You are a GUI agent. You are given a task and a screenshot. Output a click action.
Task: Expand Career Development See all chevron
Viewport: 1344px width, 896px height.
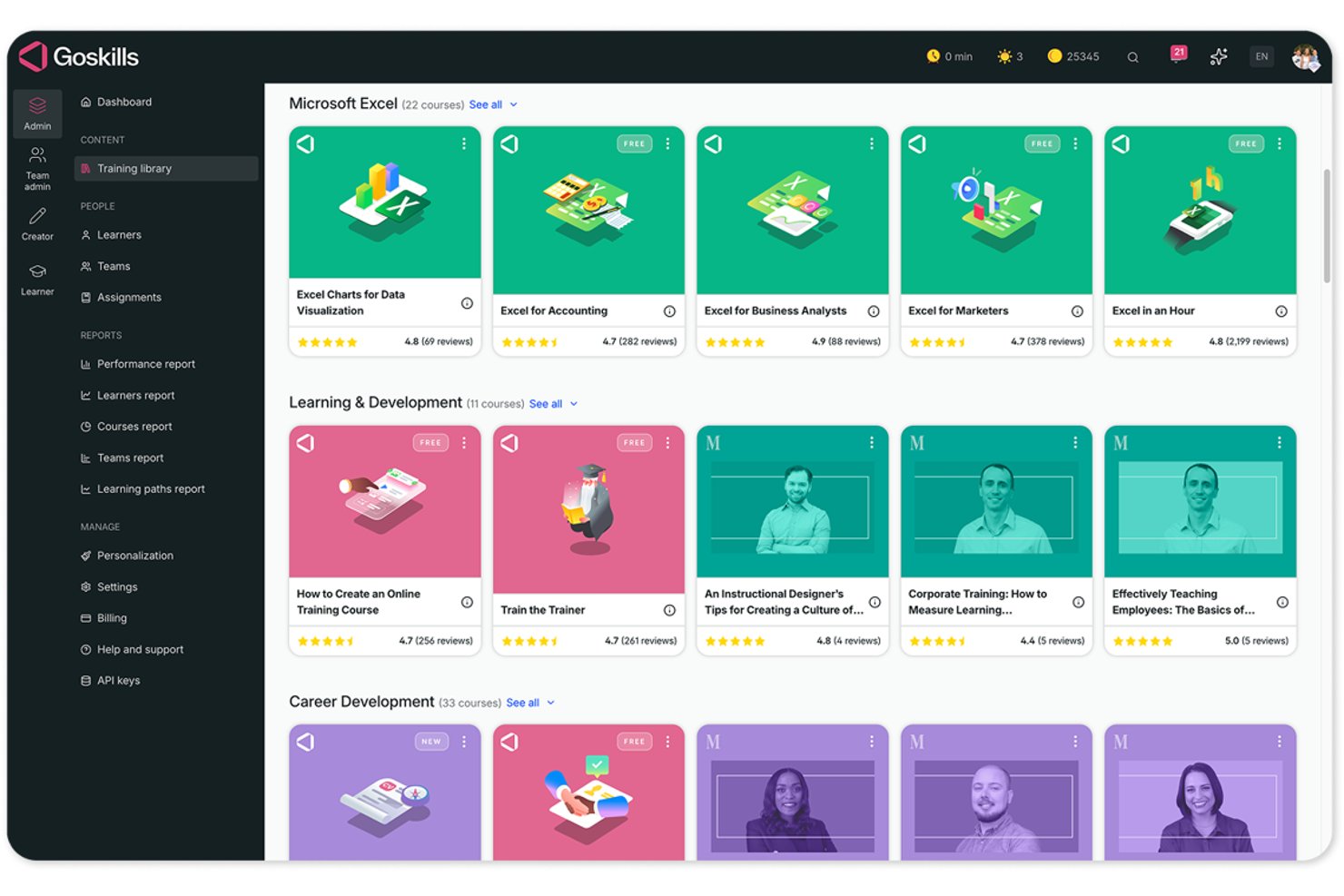point(550,703)
